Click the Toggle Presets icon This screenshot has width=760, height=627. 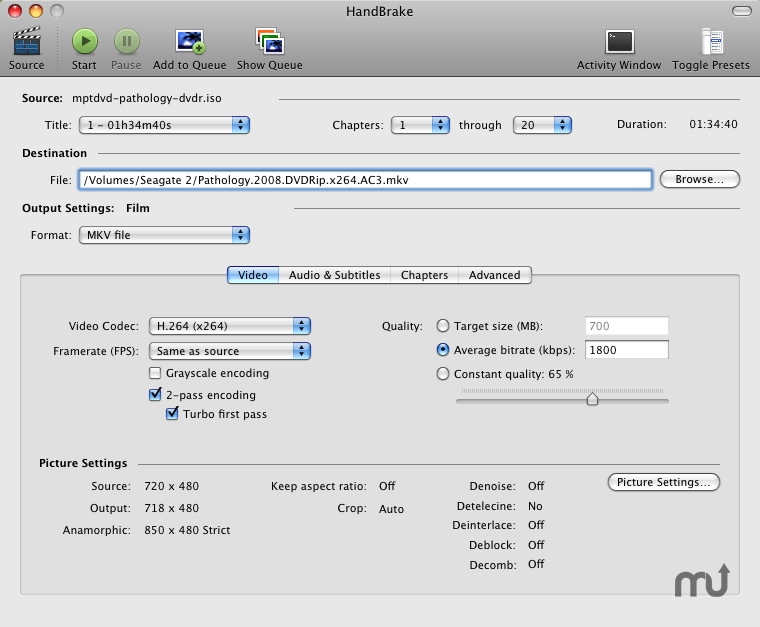[x=711, y=42]
